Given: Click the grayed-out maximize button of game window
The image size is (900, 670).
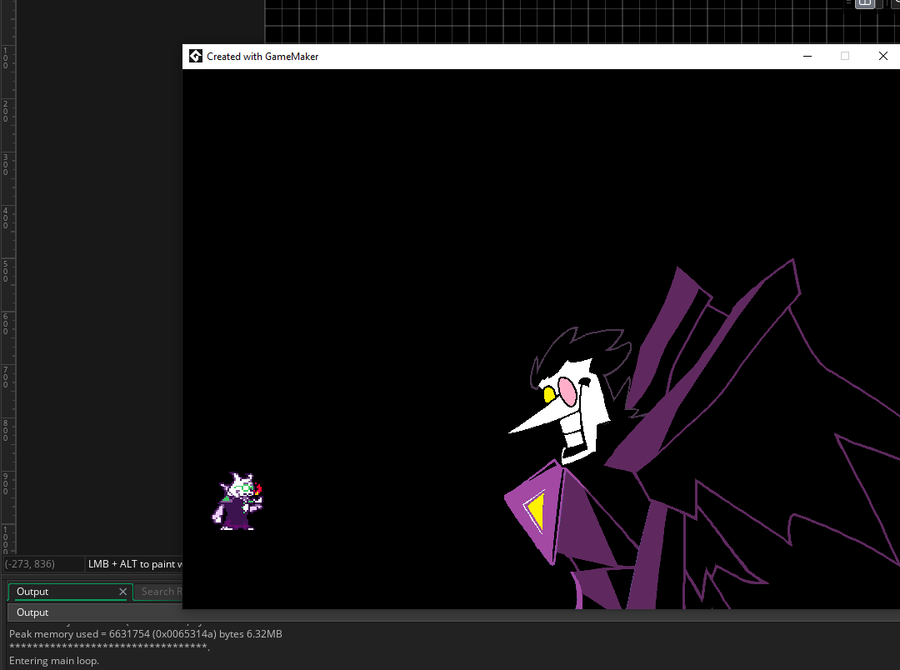Looking at the screenshot, I should pyautogui.click(x=845, y=56).
